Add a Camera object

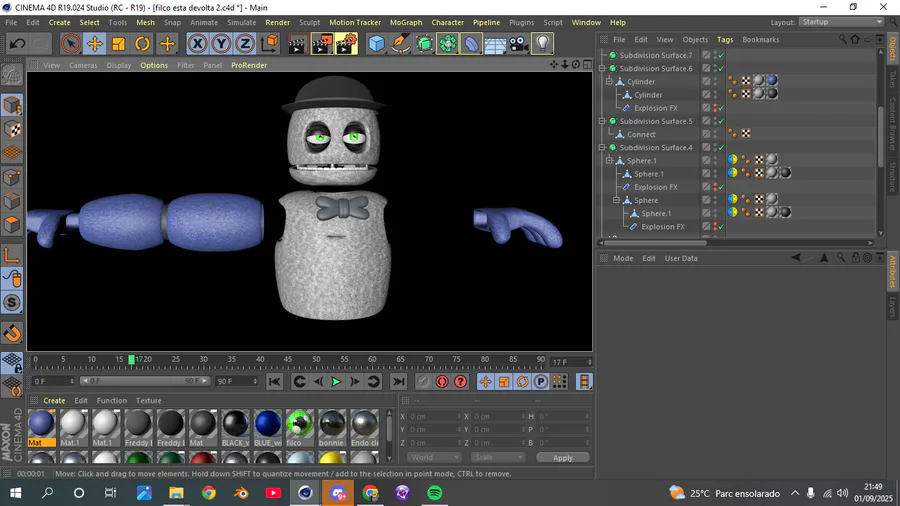click(x=518, y=44)
